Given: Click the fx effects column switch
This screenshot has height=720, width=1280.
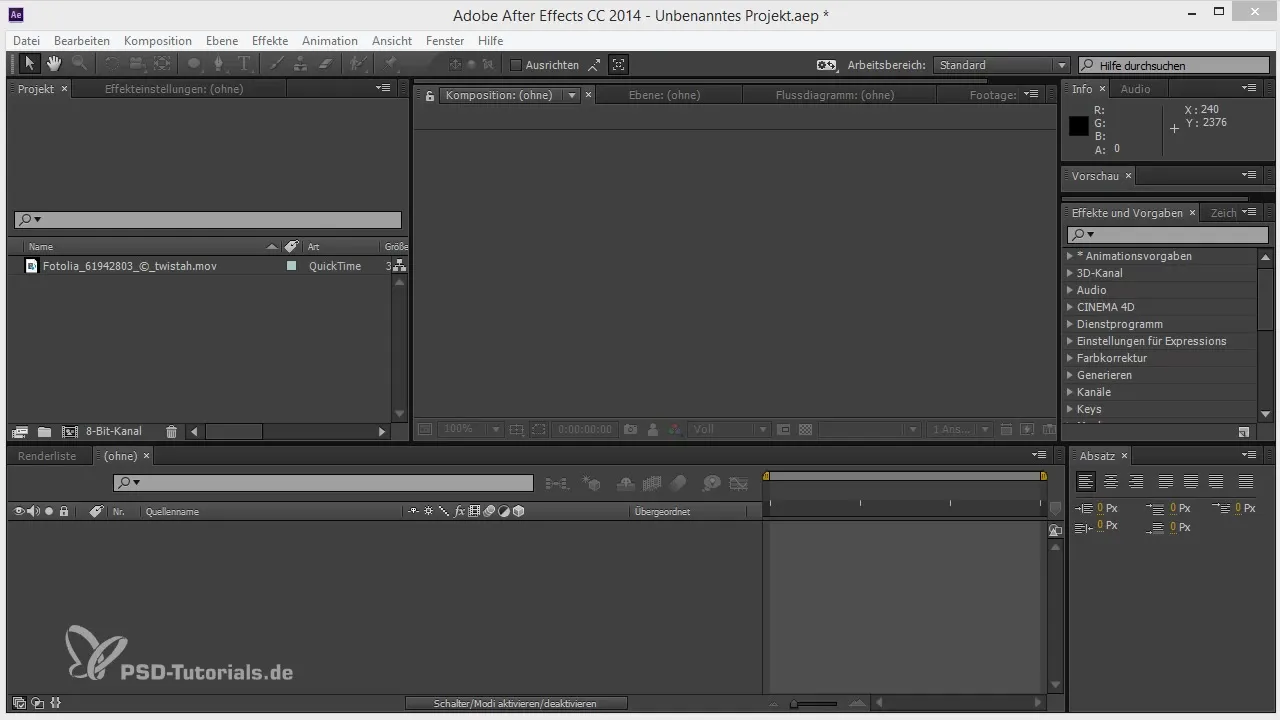Looking at the screenshot, I should click(460, 511).
